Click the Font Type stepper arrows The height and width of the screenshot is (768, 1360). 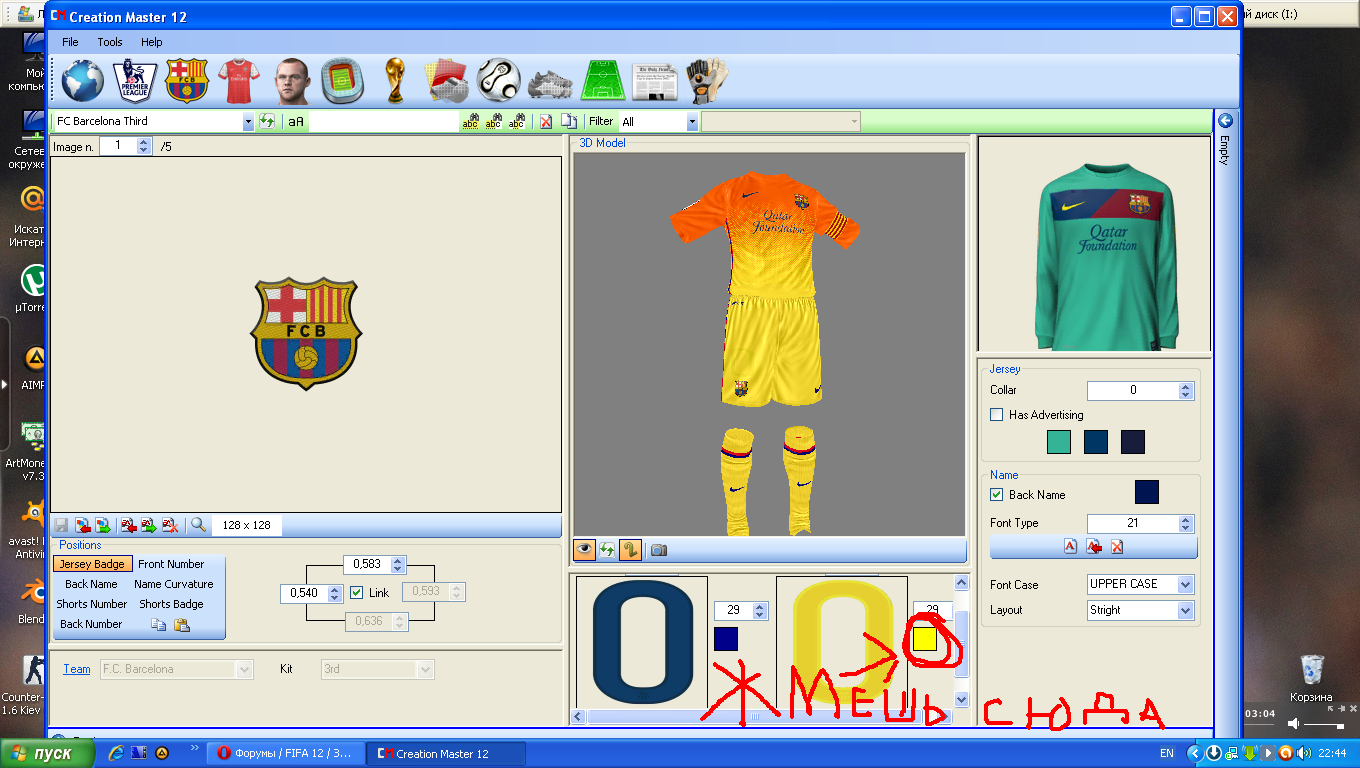1186,523
